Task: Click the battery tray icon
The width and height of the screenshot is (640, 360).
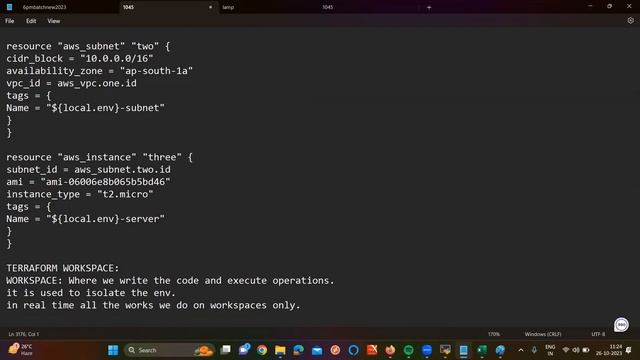Action: click(586, 350)
